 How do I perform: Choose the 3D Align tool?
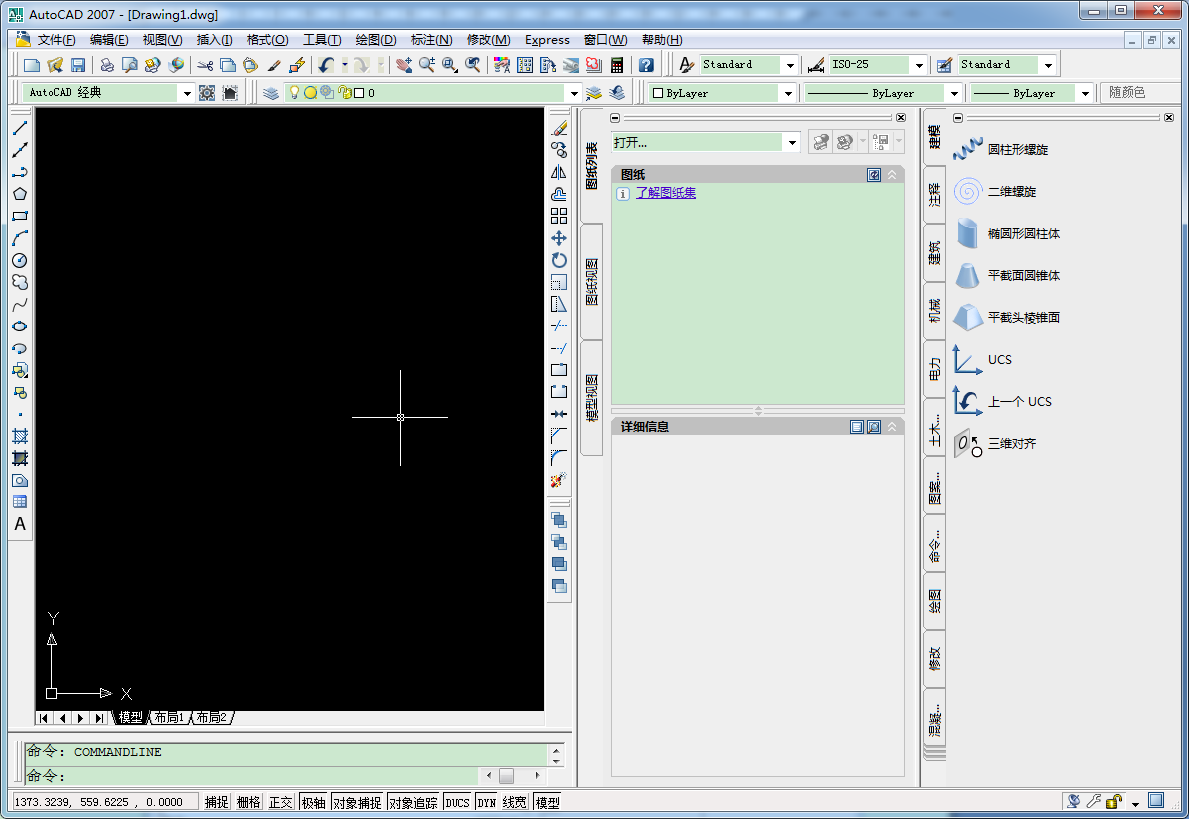click(x=995, y=444)
